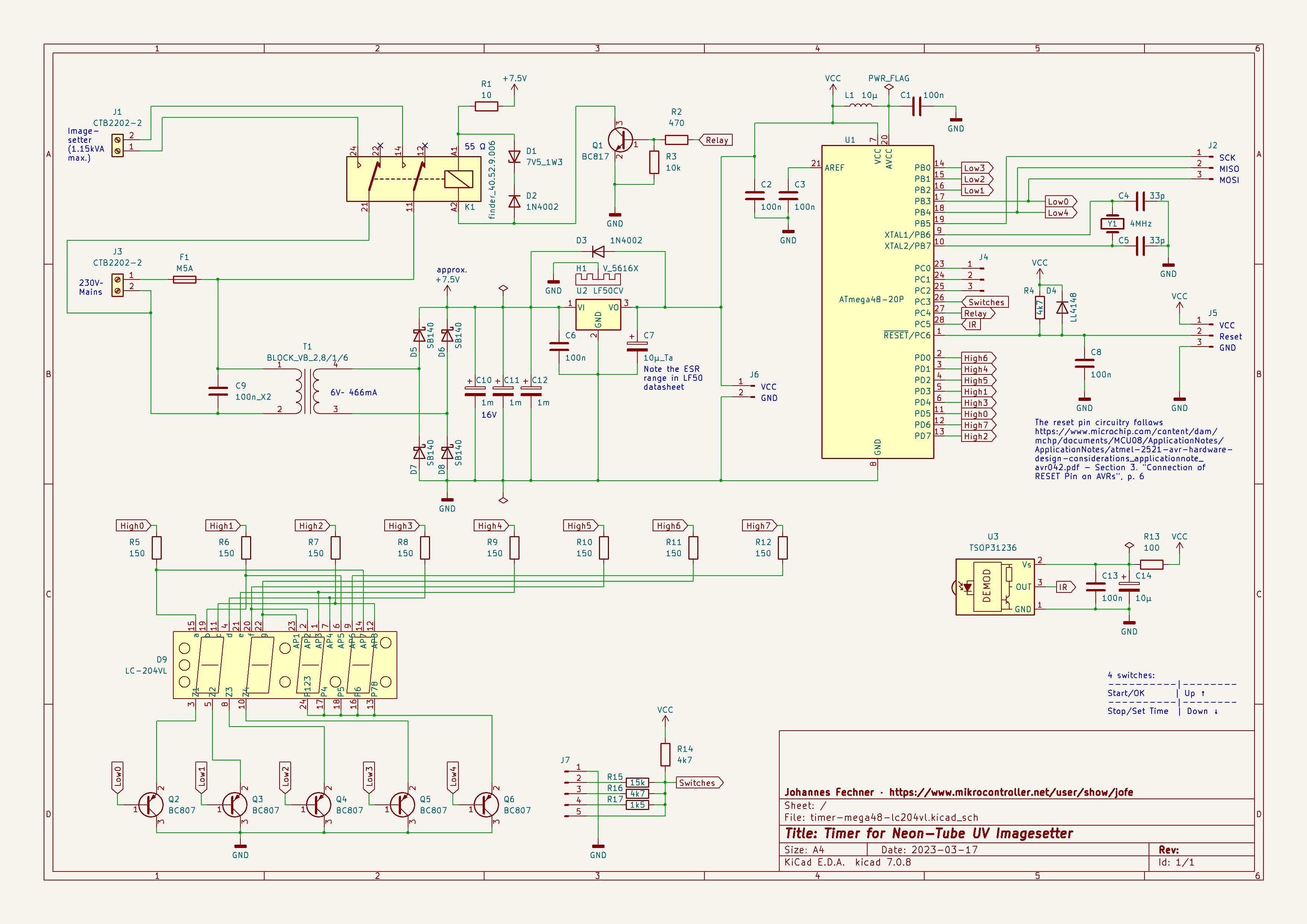The height and width of the screenshot is (924, 1307).
Task: Select the Q4 BC807 transistor symbol
Action: [x=319, y=805]
